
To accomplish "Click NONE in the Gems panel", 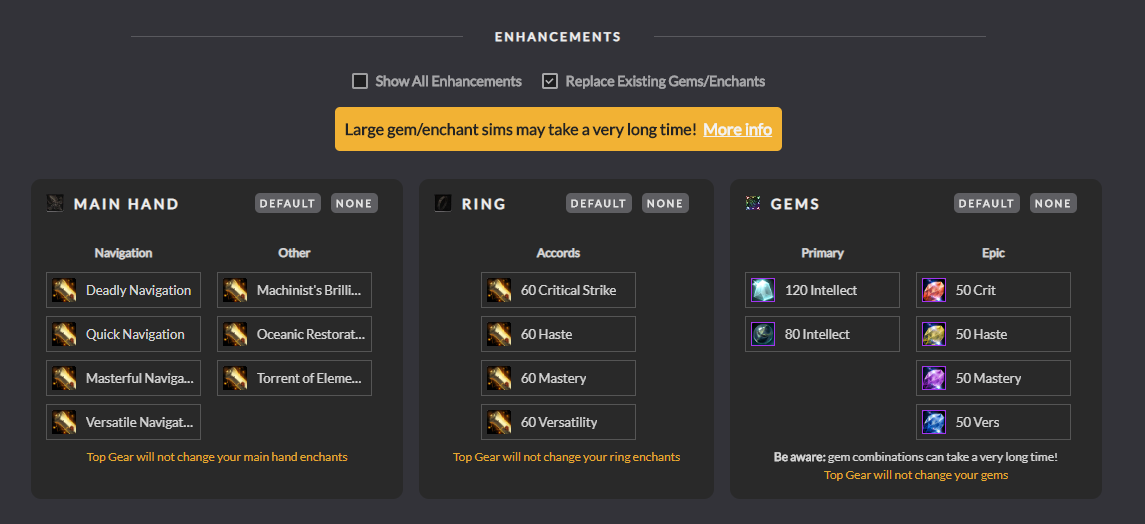I will (1053, 204).
